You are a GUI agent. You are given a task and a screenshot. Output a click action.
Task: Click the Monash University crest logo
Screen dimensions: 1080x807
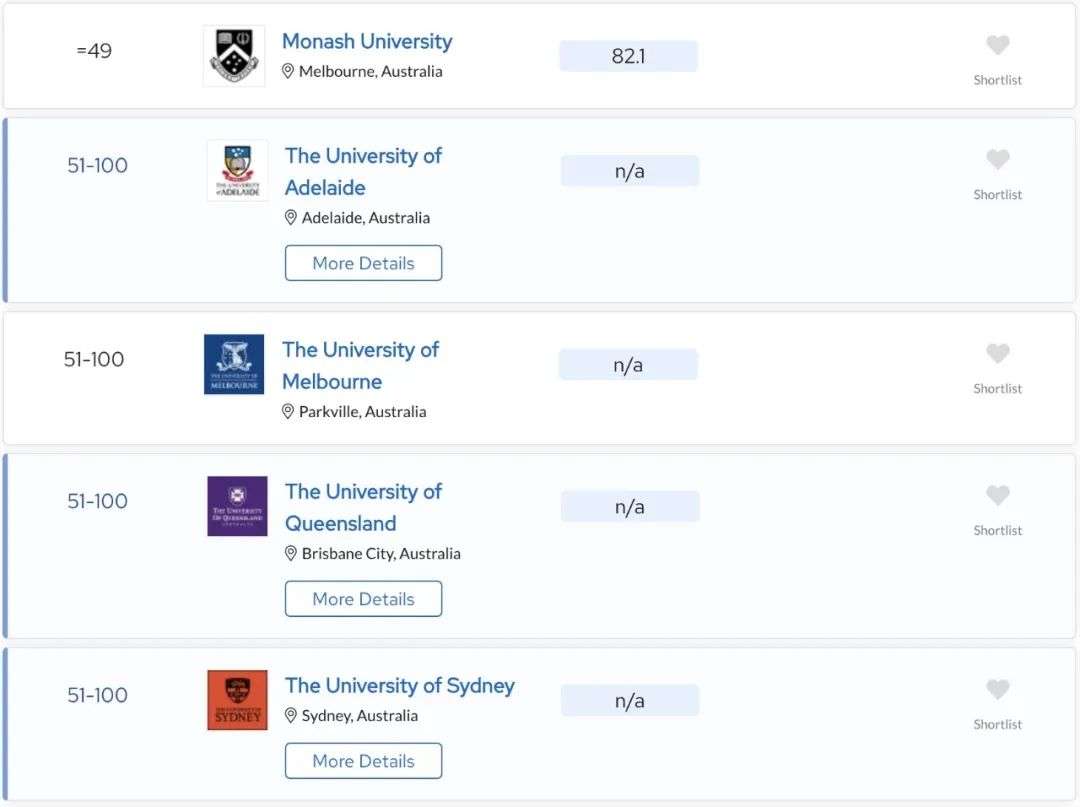(x=234, y=56)
